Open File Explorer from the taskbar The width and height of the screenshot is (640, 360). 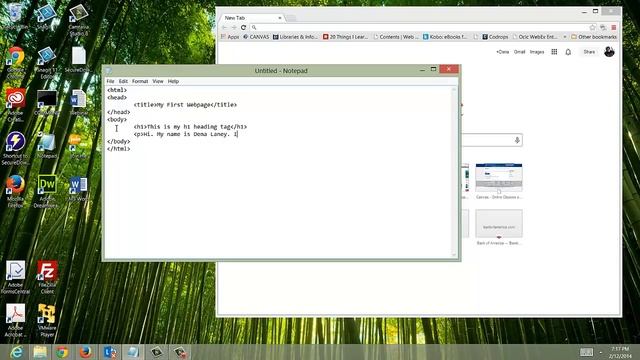click(40, 352)
